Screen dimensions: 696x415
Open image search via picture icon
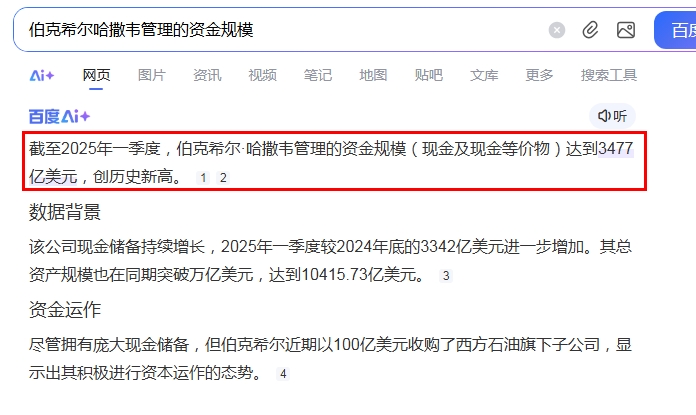[626, 30]
